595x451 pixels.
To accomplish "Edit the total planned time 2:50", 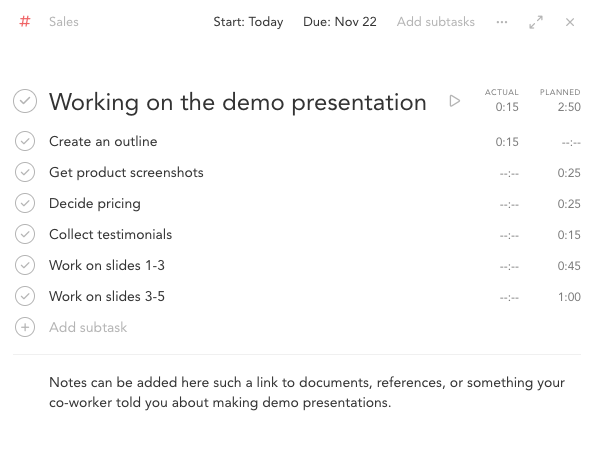I will pos(569,107).
